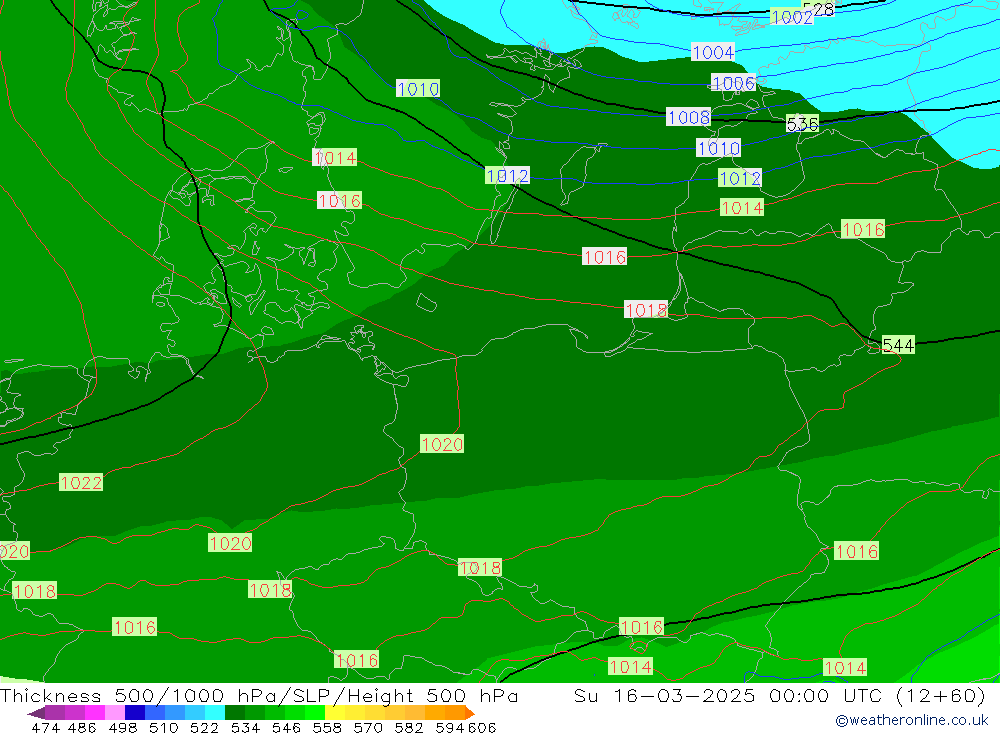Click the legend value 534
This screenshot has height=733, width=1000.
245,727
